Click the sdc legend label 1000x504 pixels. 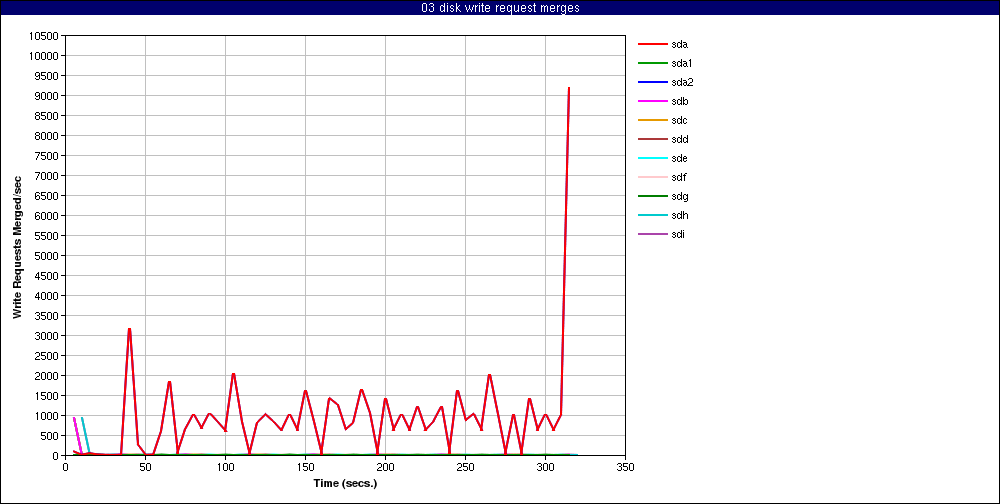(679, 121)
